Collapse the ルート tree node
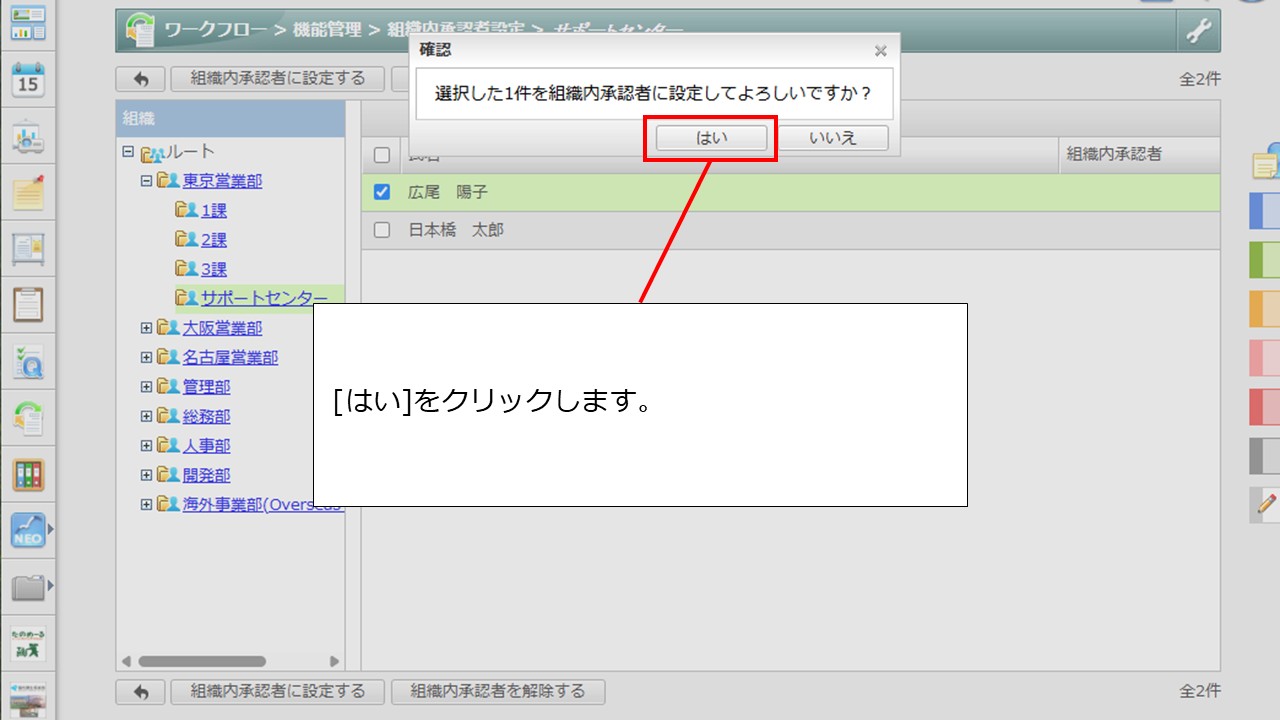The width and height of the screenshot is (1280, 720). [x=127, y=152]
